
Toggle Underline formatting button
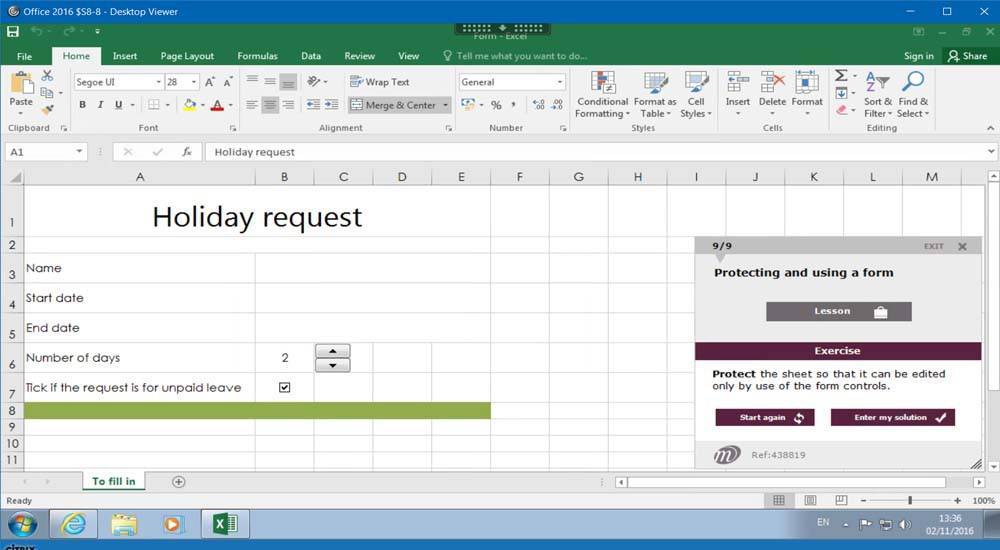(x=118, y=105)
